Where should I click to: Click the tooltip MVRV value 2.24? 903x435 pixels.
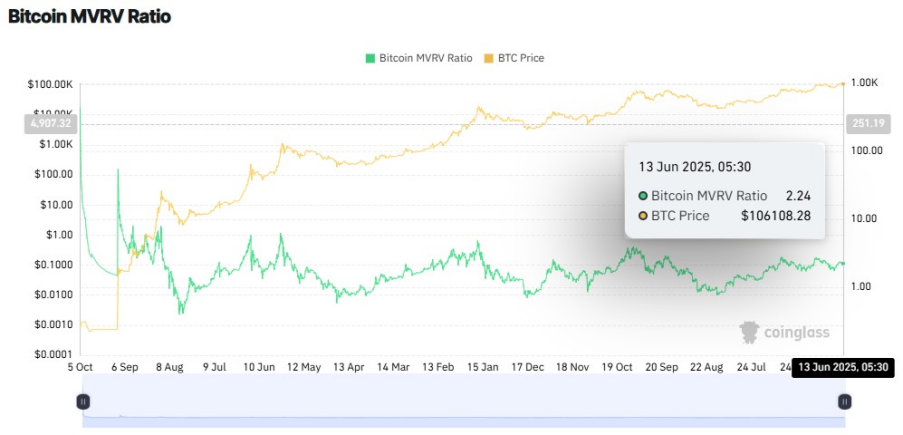point(798,196)
